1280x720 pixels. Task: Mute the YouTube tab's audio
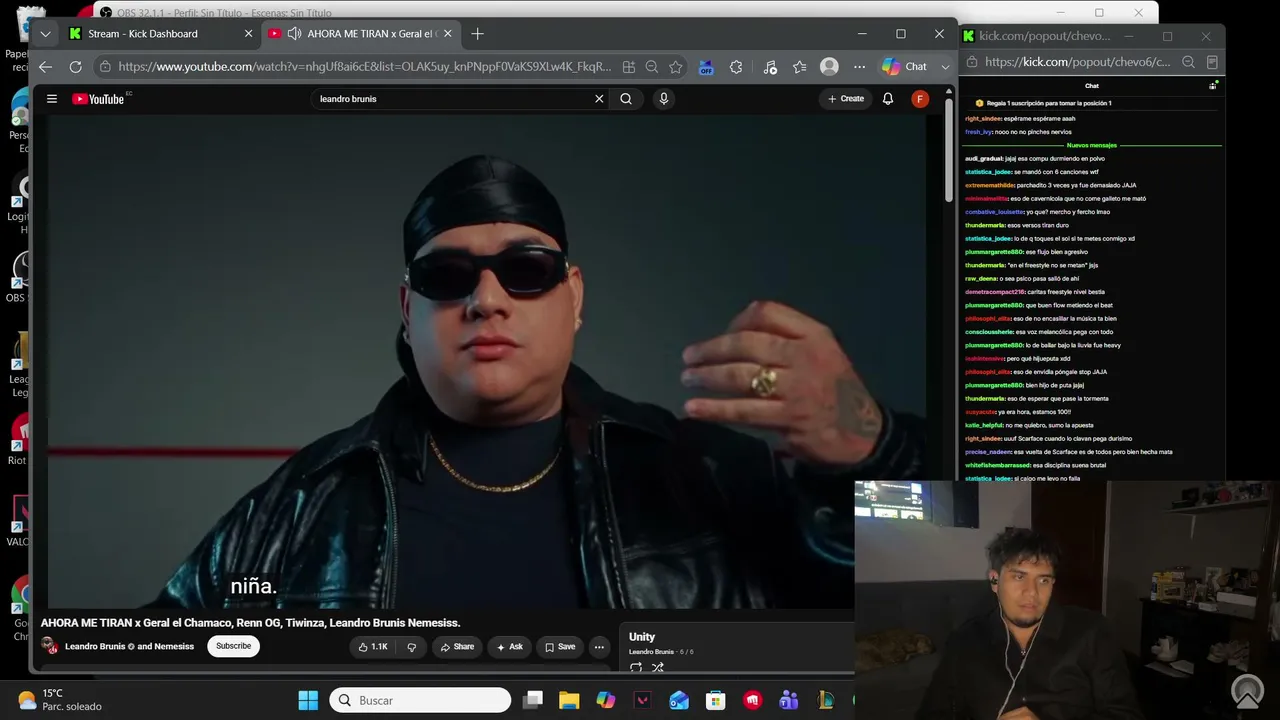pyautogui.click(x=294, y=34)
